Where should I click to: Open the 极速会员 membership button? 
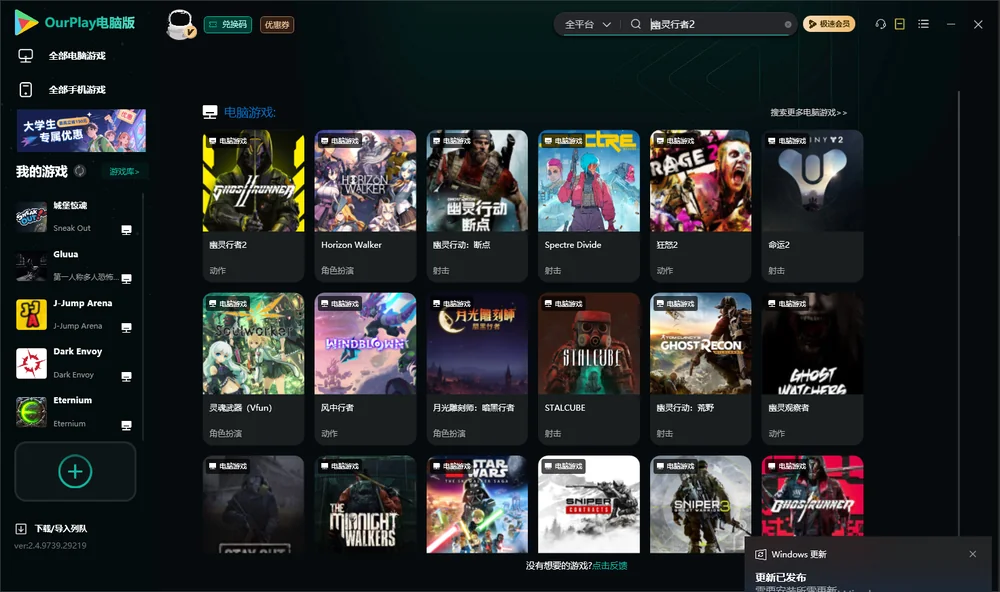(829, 24)
